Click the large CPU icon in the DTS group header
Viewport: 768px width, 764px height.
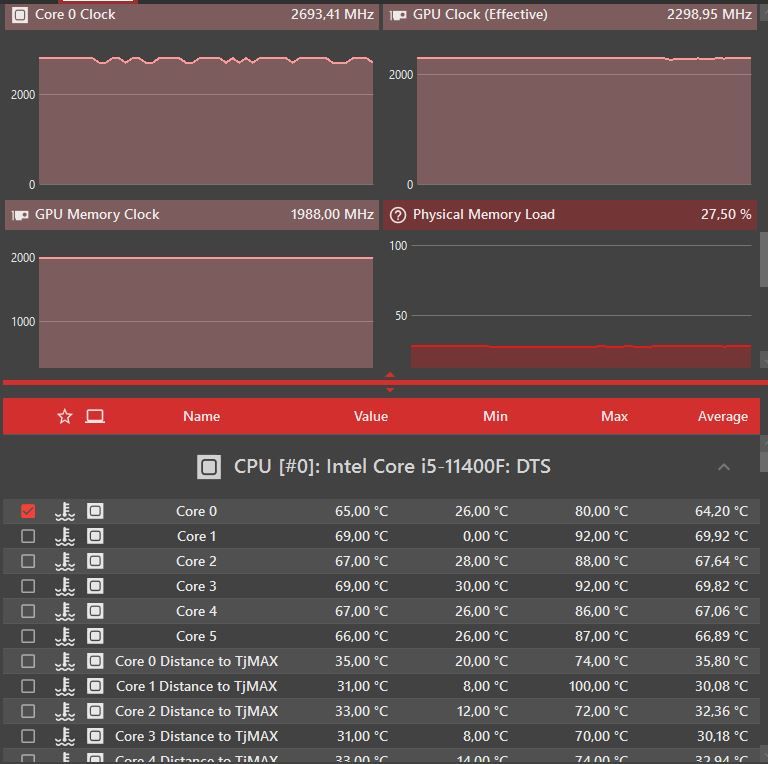209,467
